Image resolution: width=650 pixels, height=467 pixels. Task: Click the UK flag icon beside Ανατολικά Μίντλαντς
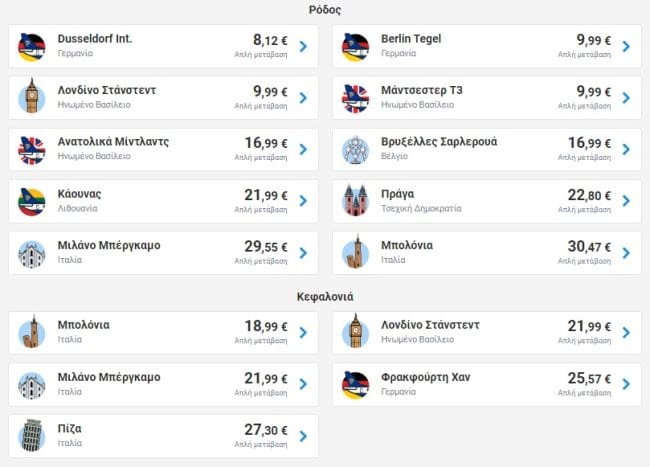(32, 149)
